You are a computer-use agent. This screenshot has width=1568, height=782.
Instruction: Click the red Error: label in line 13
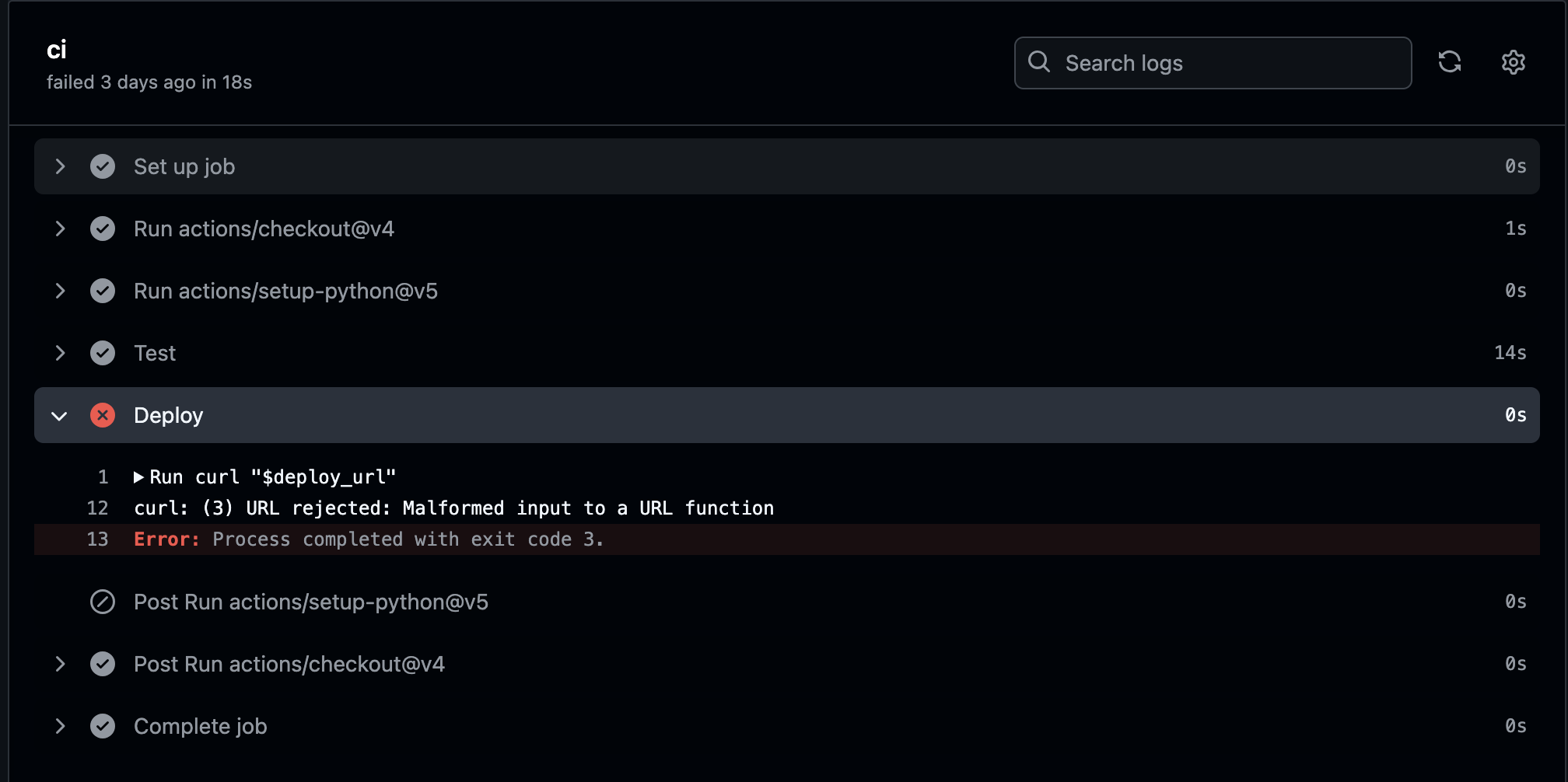click(x=166, y=539)
